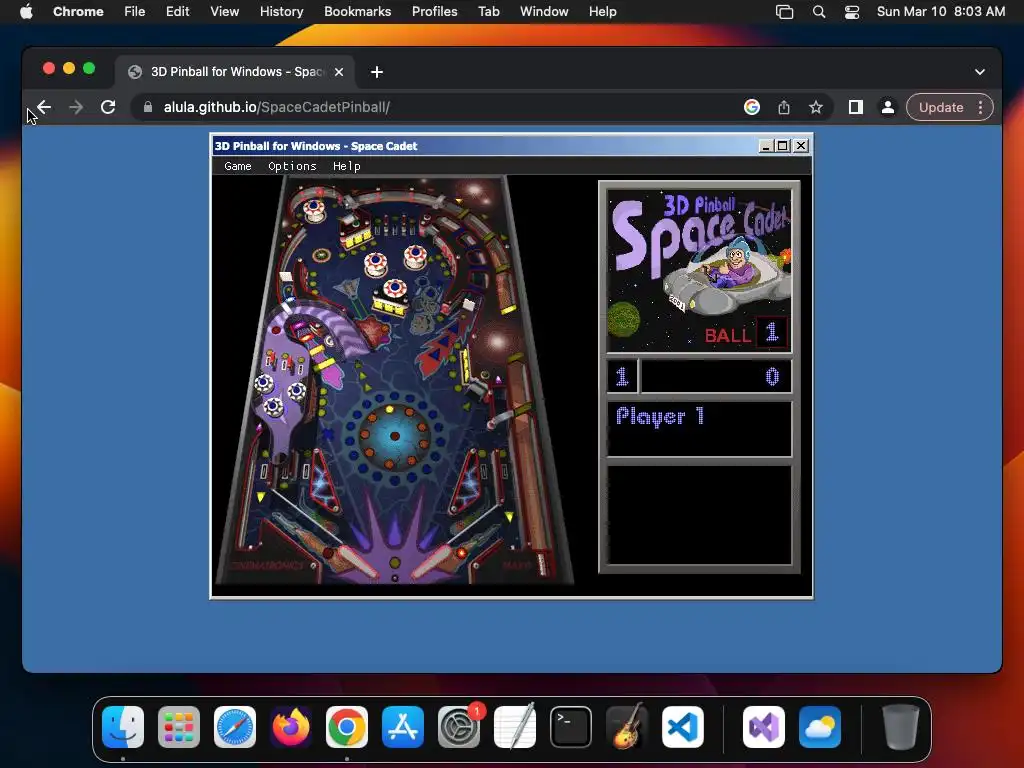
Task: Open the Chrome app menu
Action: (x=78, y=11)
